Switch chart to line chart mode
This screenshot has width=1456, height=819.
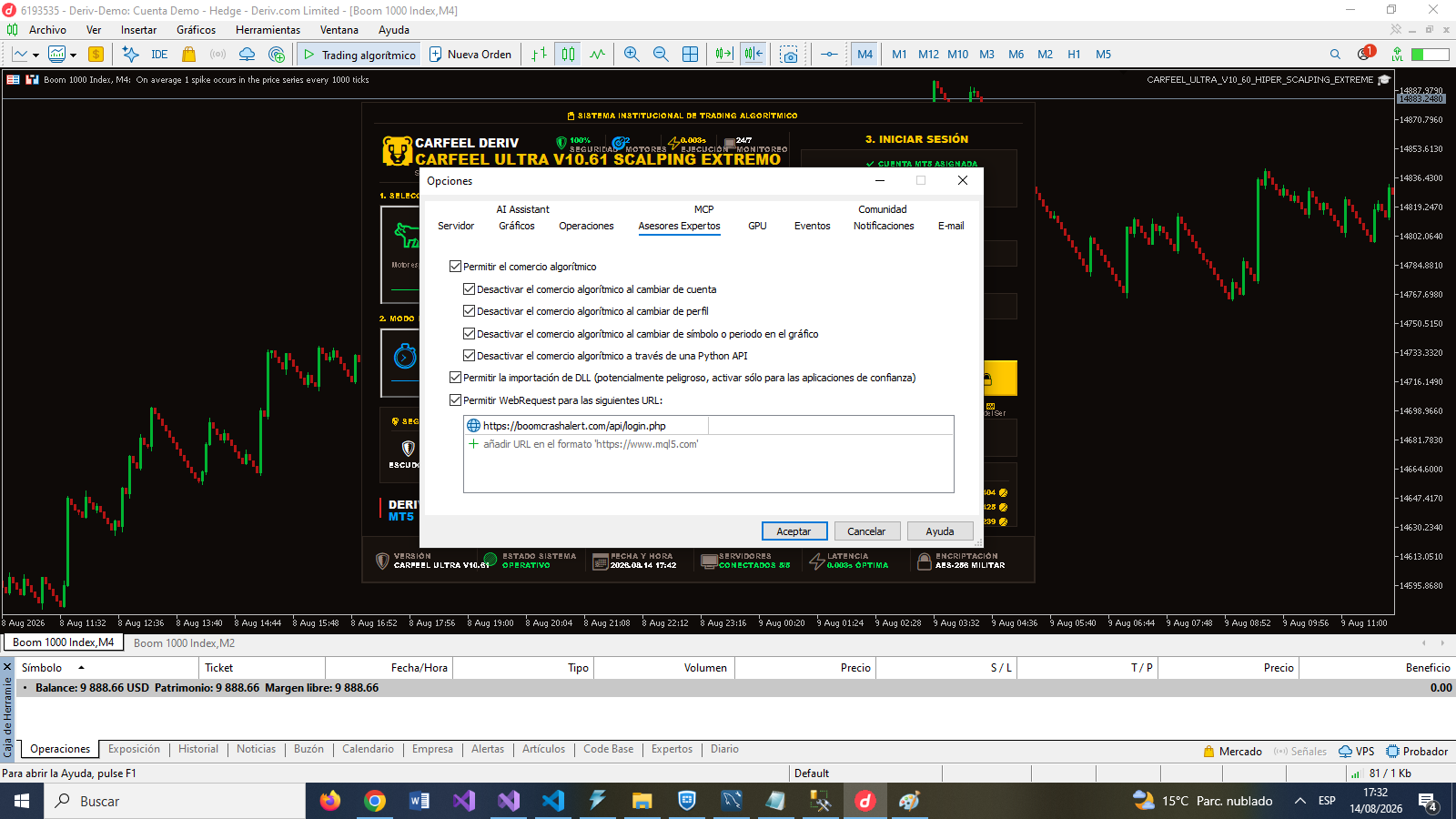597,55
